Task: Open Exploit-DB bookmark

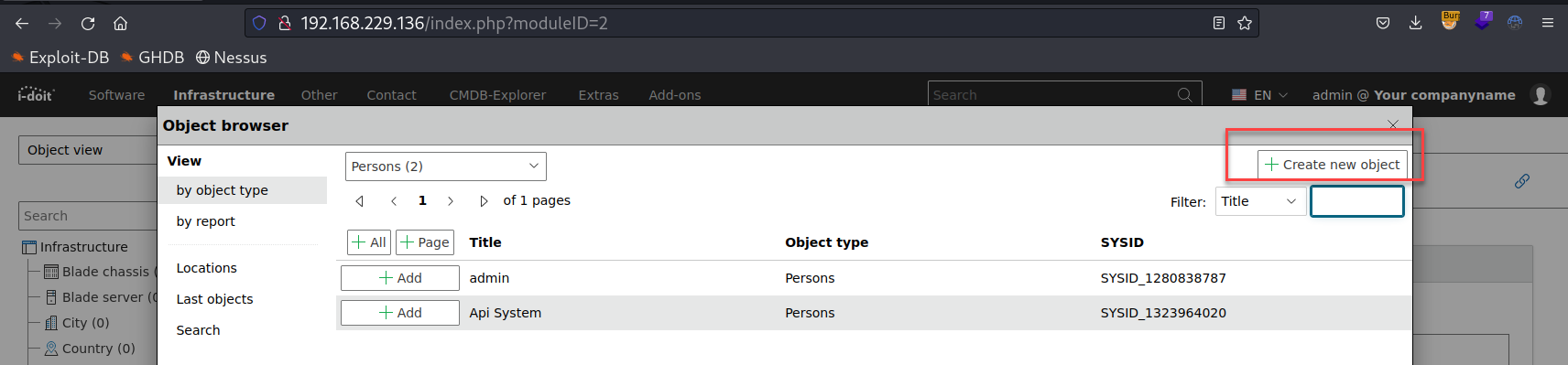Action: (60, 58)
